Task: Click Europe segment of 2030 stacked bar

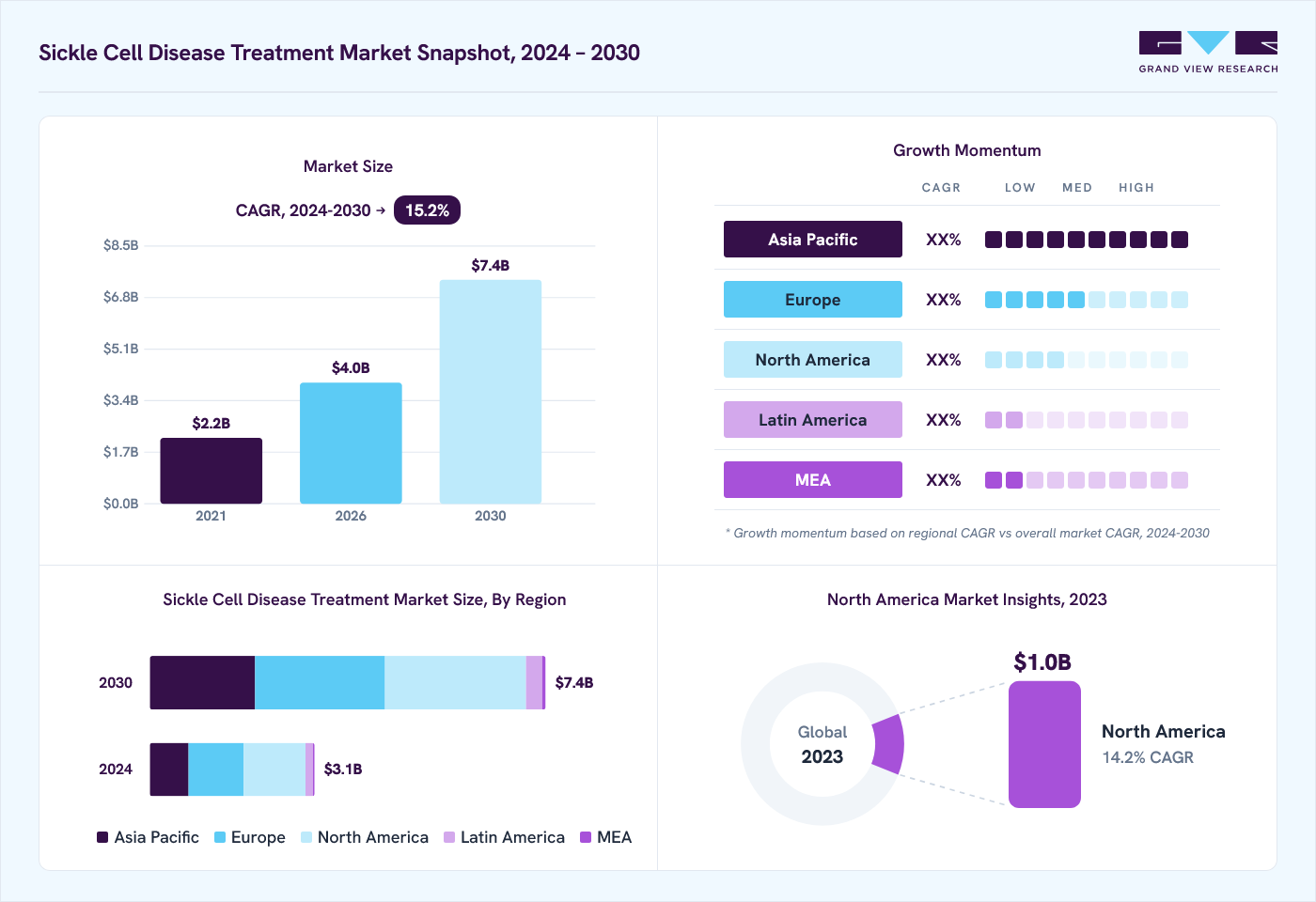Action: [x=320, y=683]
